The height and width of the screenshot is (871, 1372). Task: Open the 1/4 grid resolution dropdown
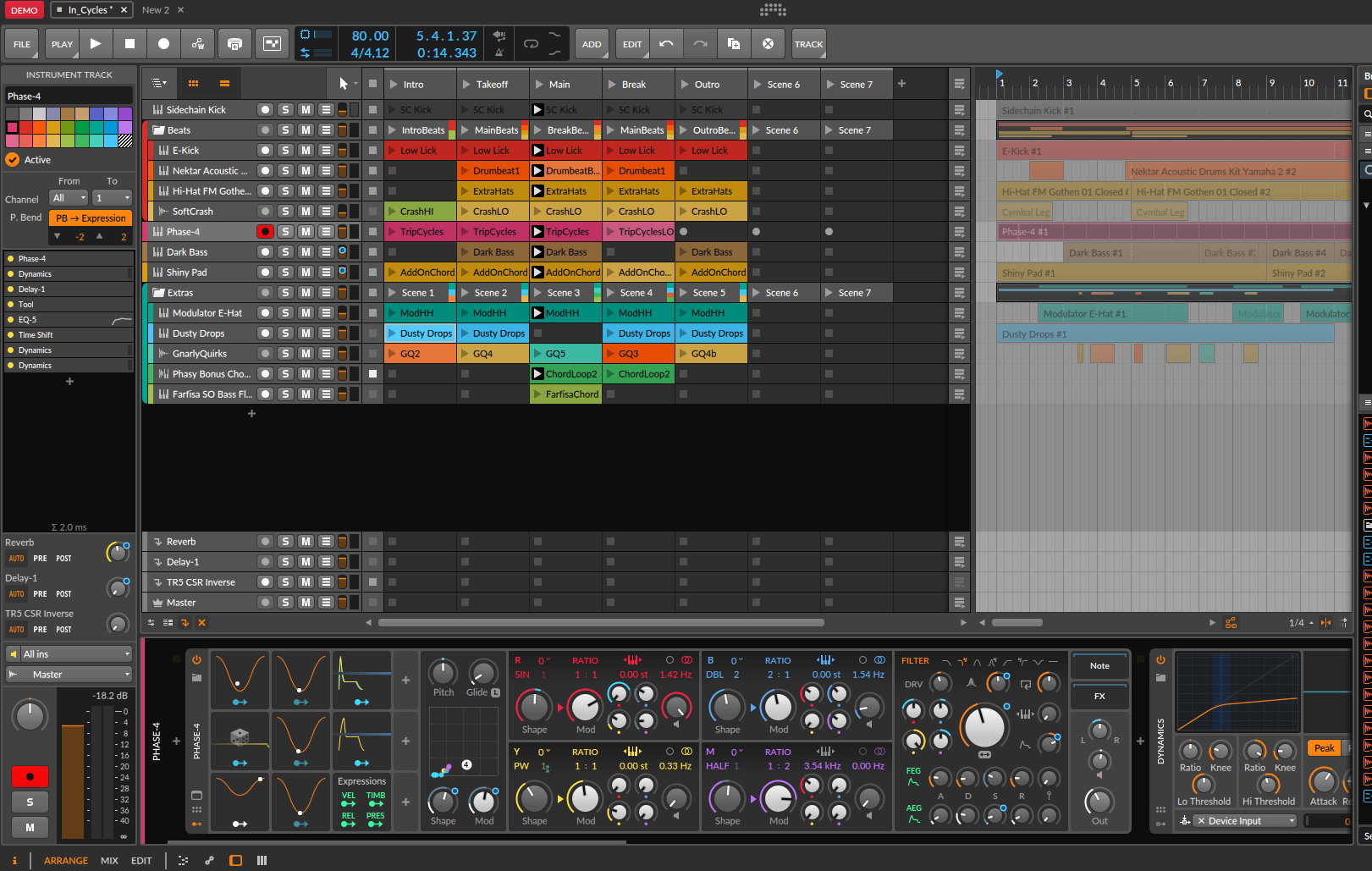pyautogui.click(x=1301, y=623)
